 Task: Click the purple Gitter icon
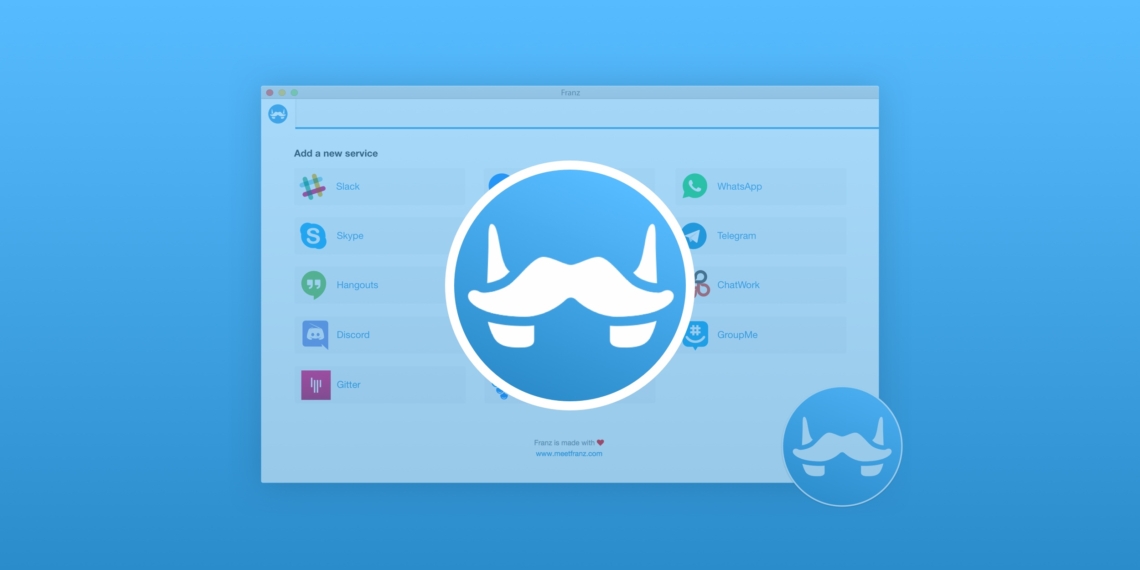click(315, 385)
